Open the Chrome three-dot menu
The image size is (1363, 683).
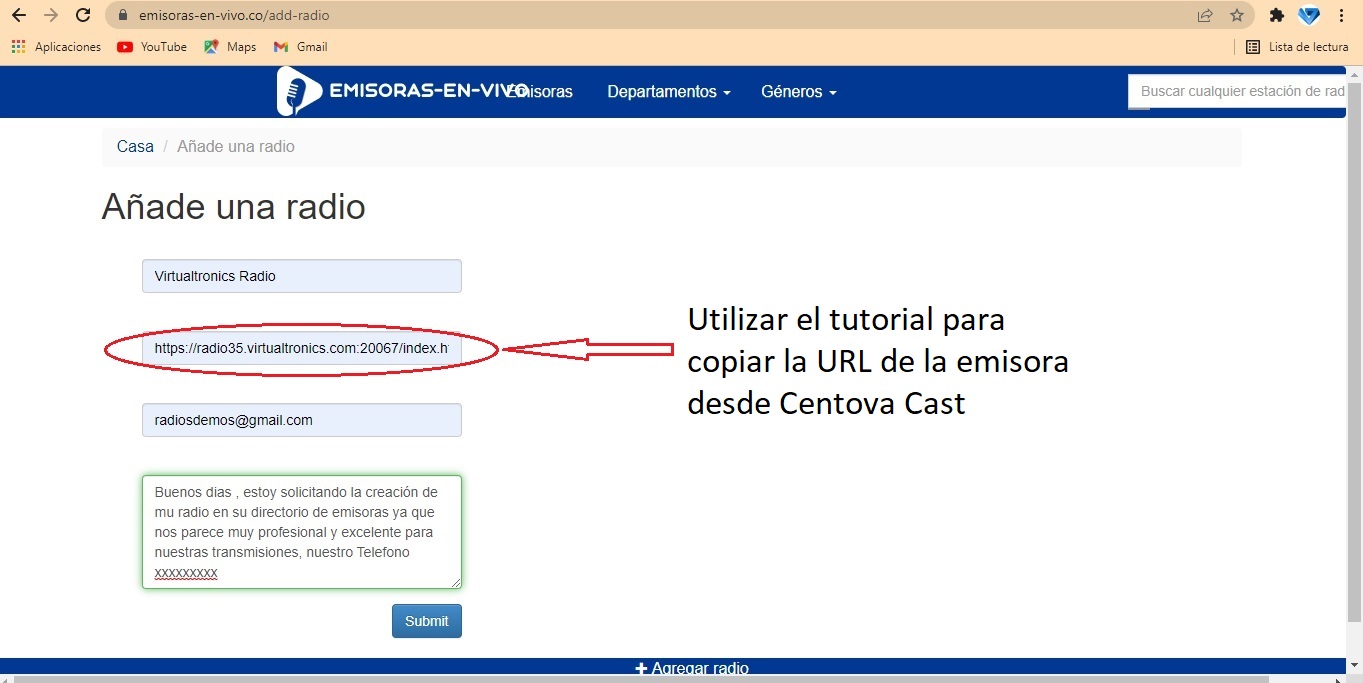1341,15
